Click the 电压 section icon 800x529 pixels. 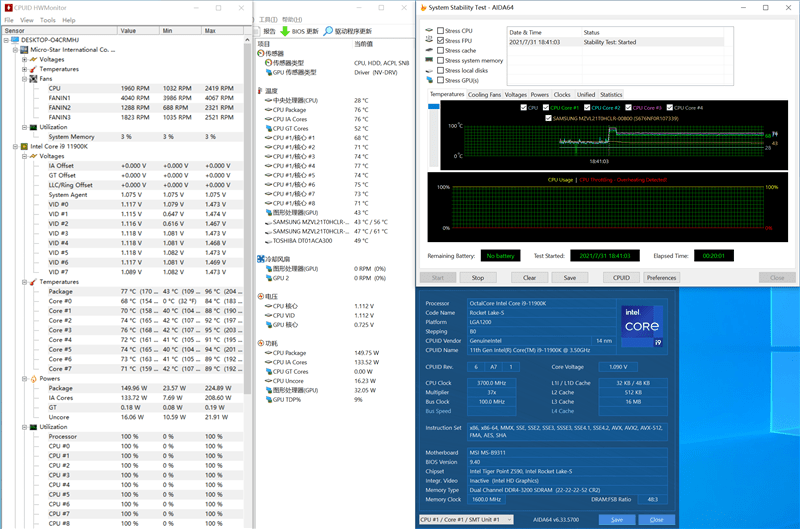click(x=261, y=296)
